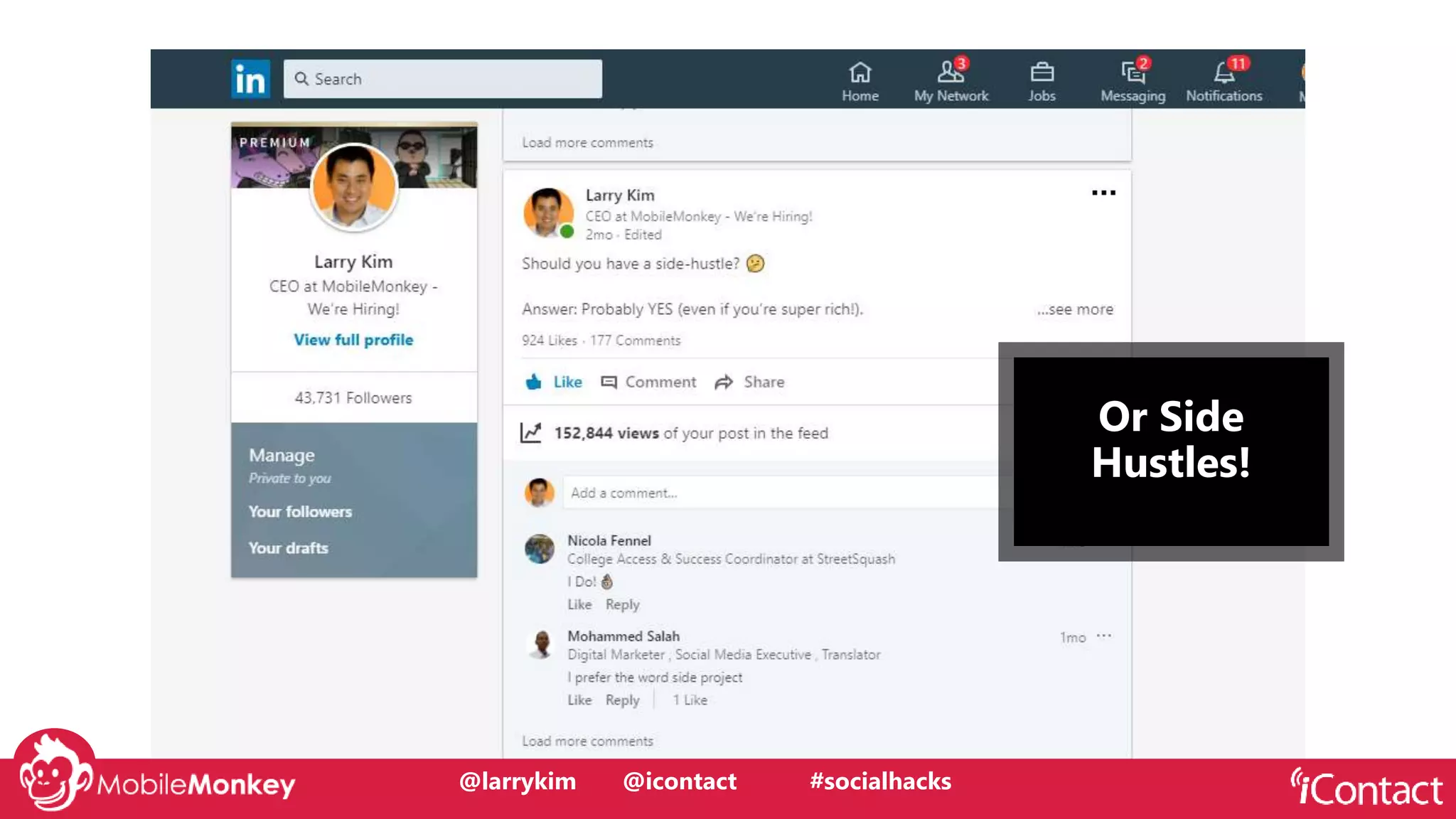Click View full profile link
Viewport: 1456px width, 819px height.
(x=353, y=340)
